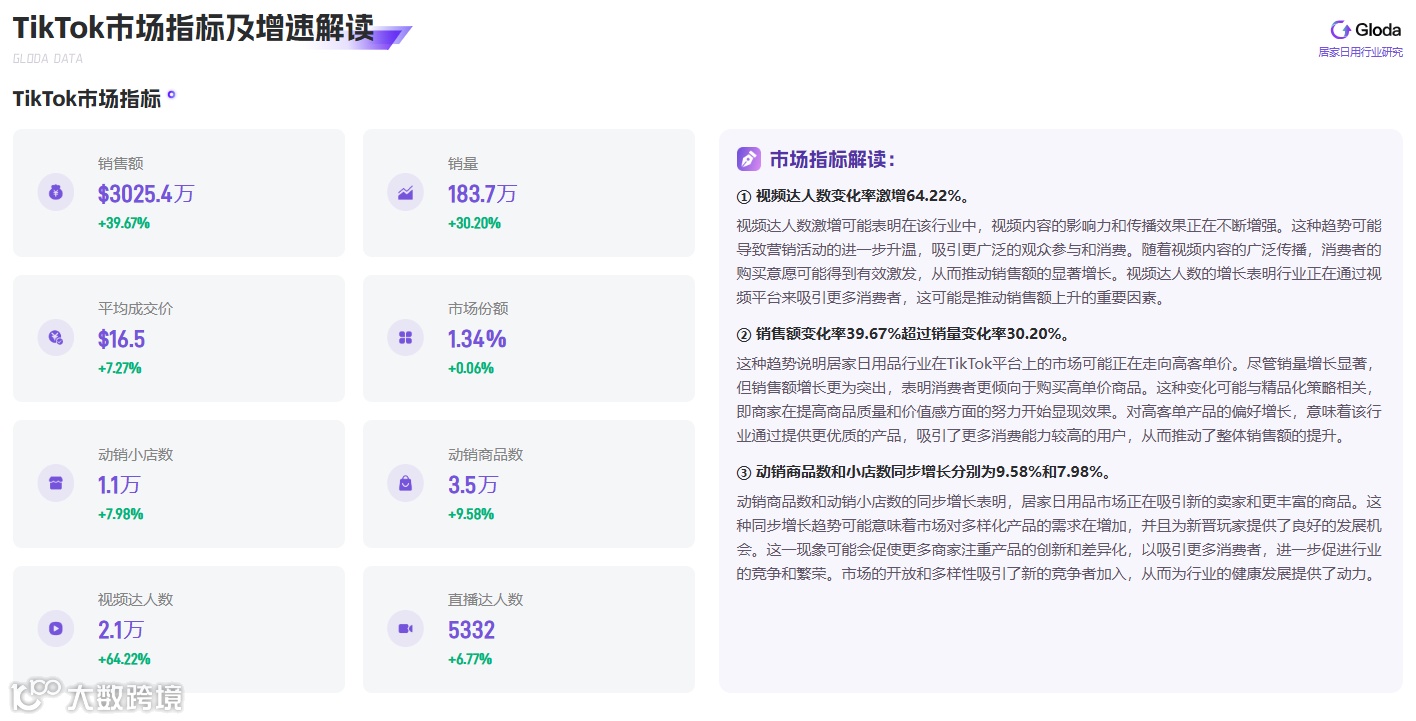Click the info dot next to TikTok市场指标

171,95
